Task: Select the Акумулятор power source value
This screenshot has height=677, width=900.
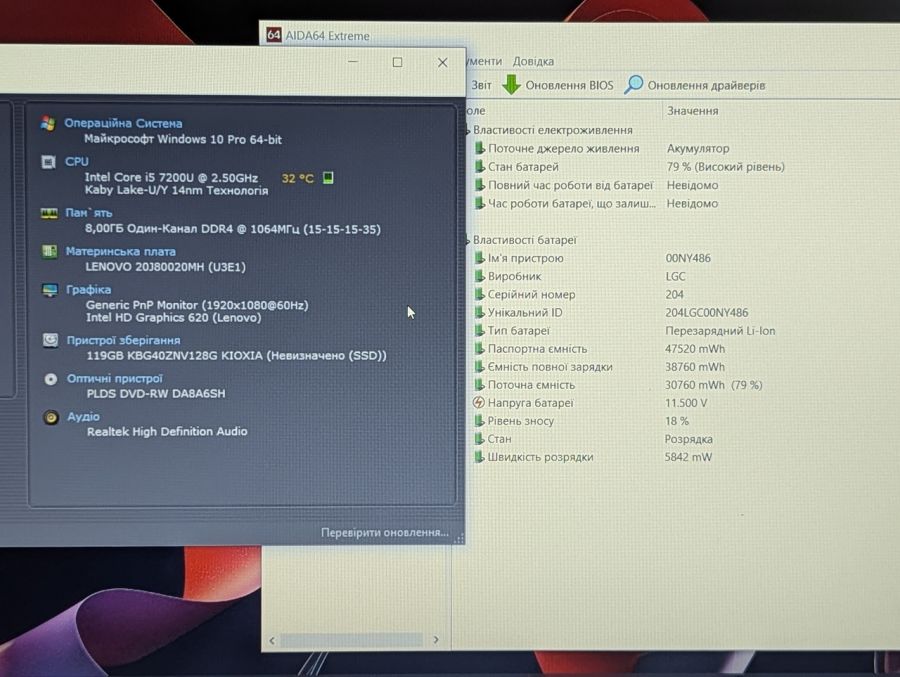Action: click(698, 149)
